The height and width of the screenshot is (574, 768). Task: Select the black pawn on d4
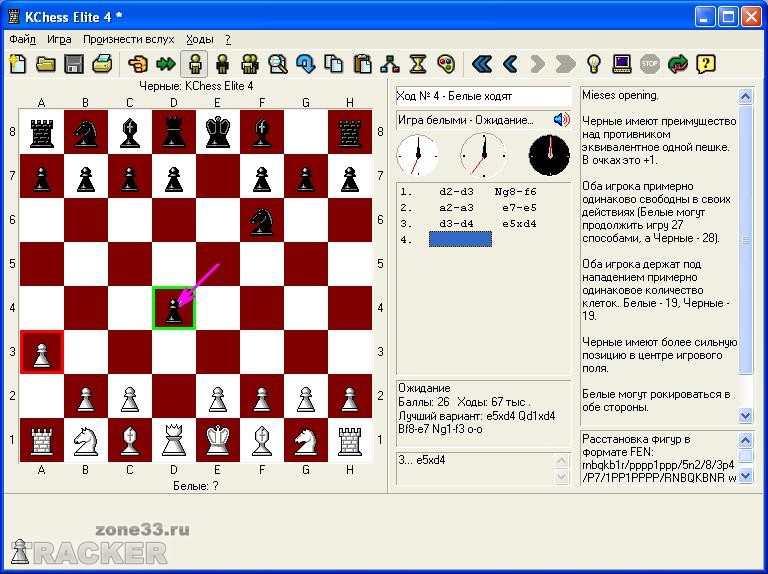coord(174,308)
